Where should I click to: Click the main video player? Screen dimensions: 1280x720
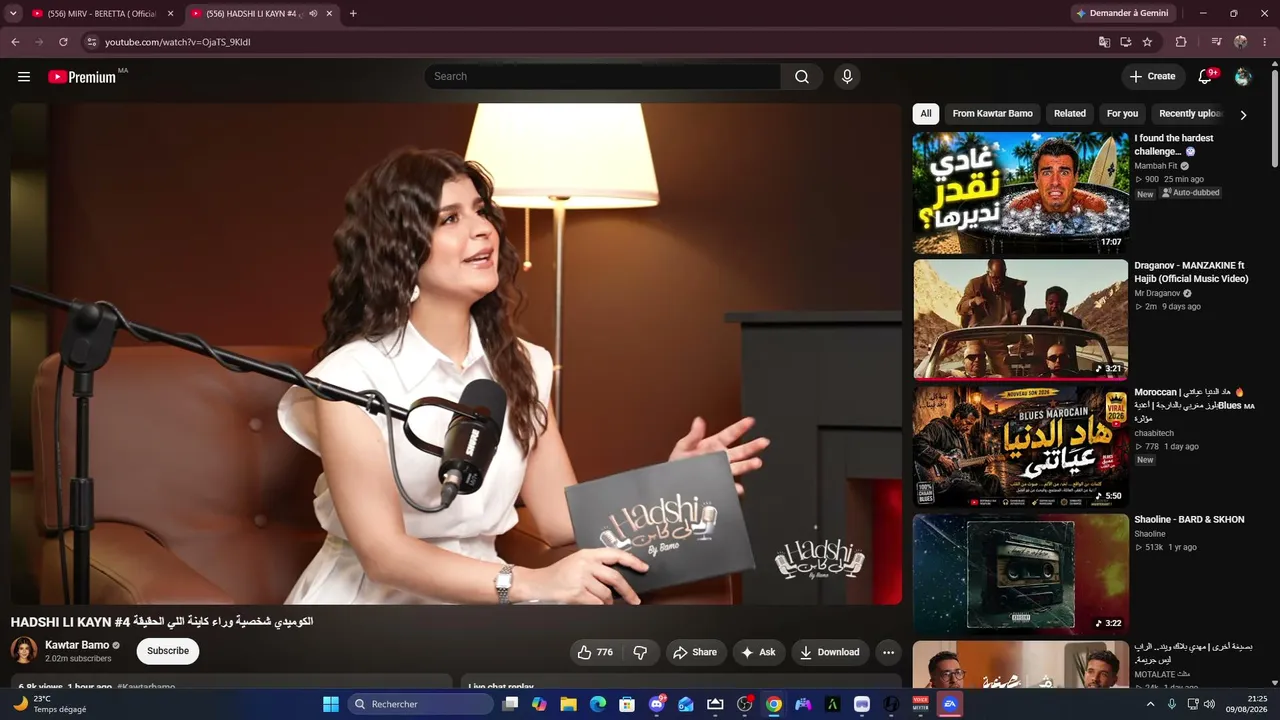pyautogui.click(x=456, y=354)
